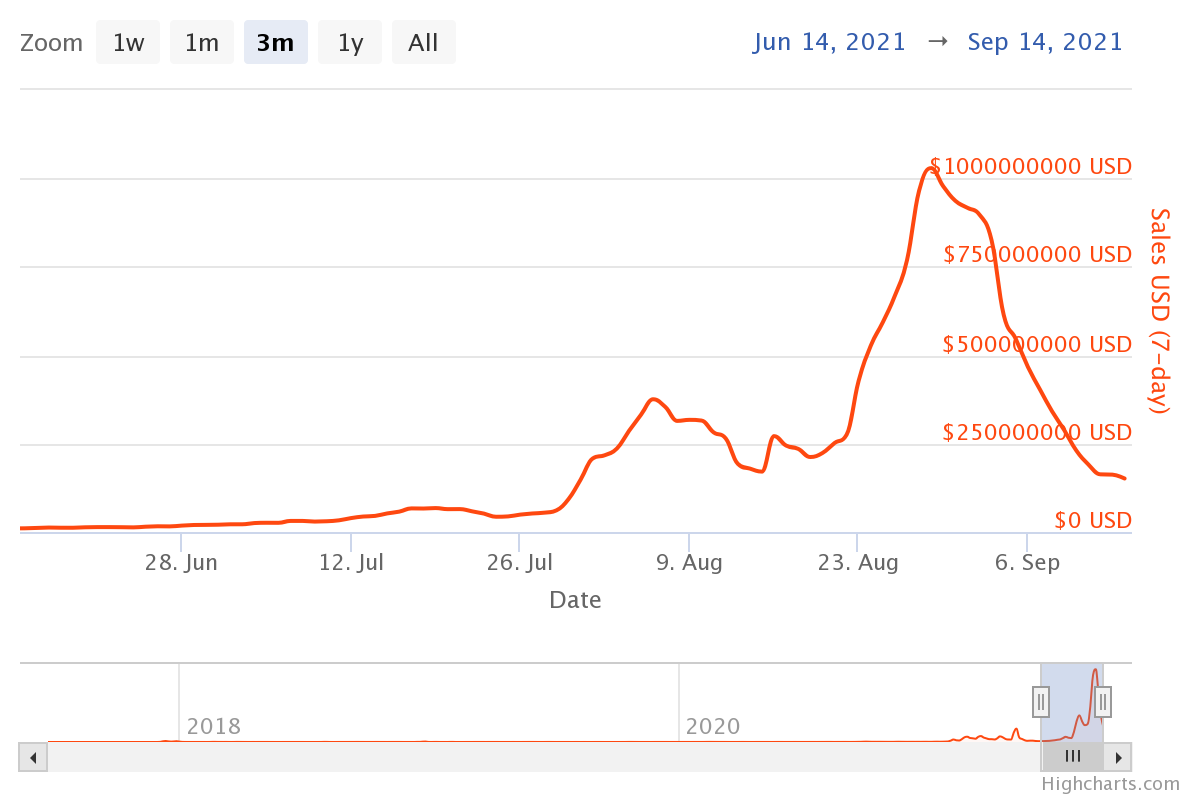
Task: Click the 2018 label in navigator
Action: [214, 726]
